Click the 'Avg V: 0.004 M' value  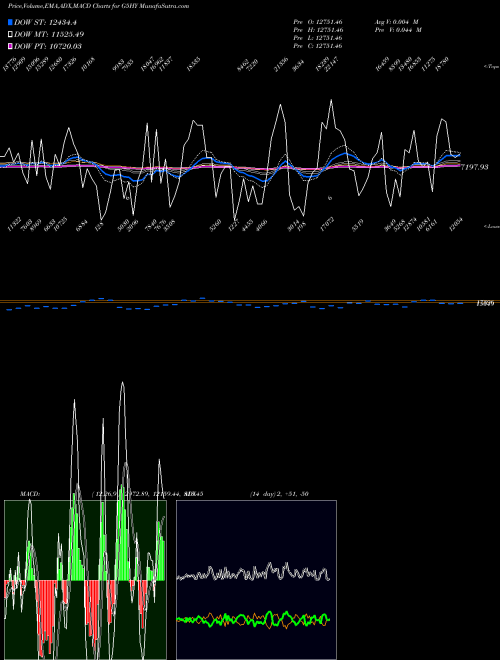coord(396,22)
